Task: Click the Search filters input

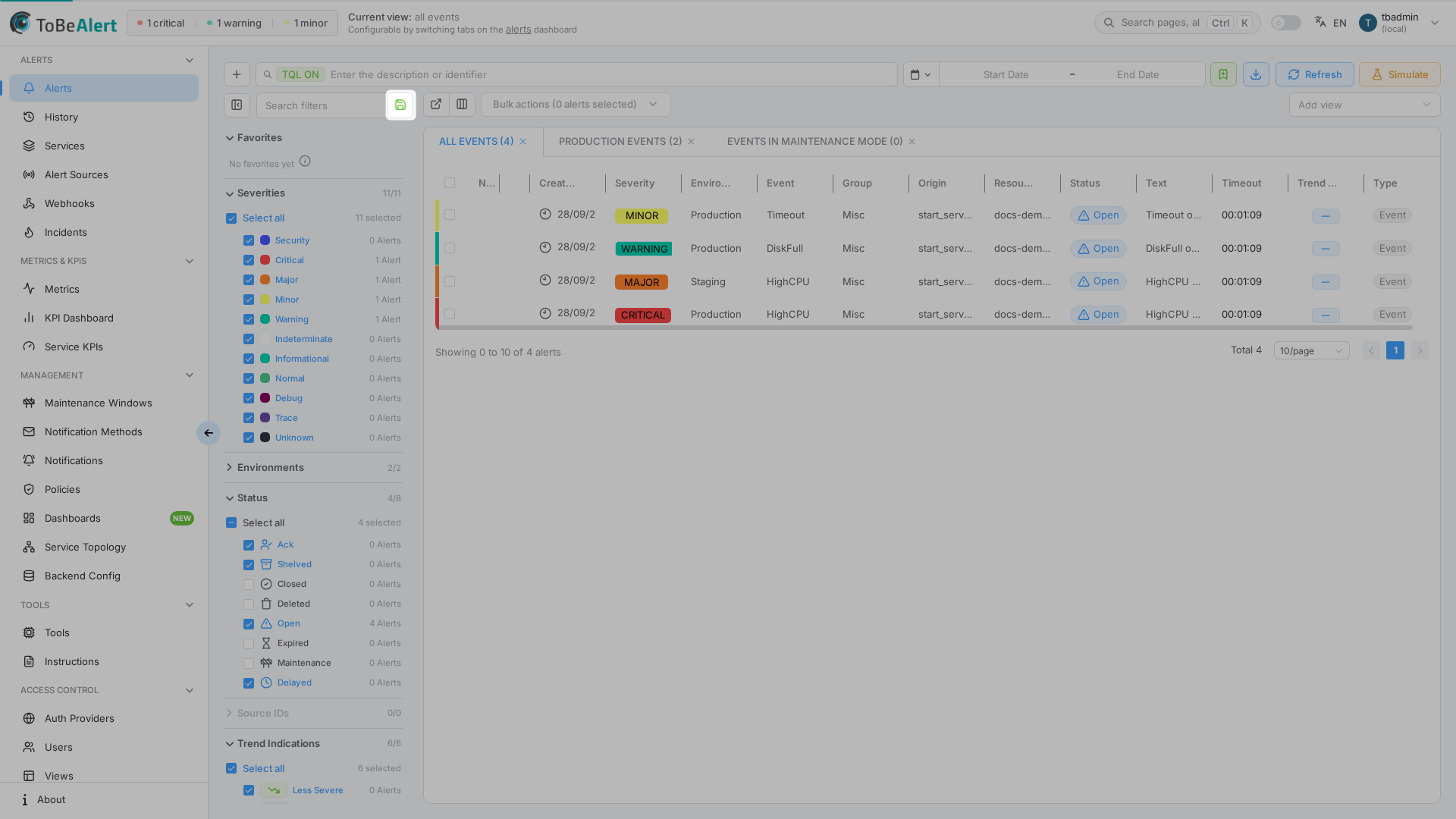Action: tap(322, 105)
